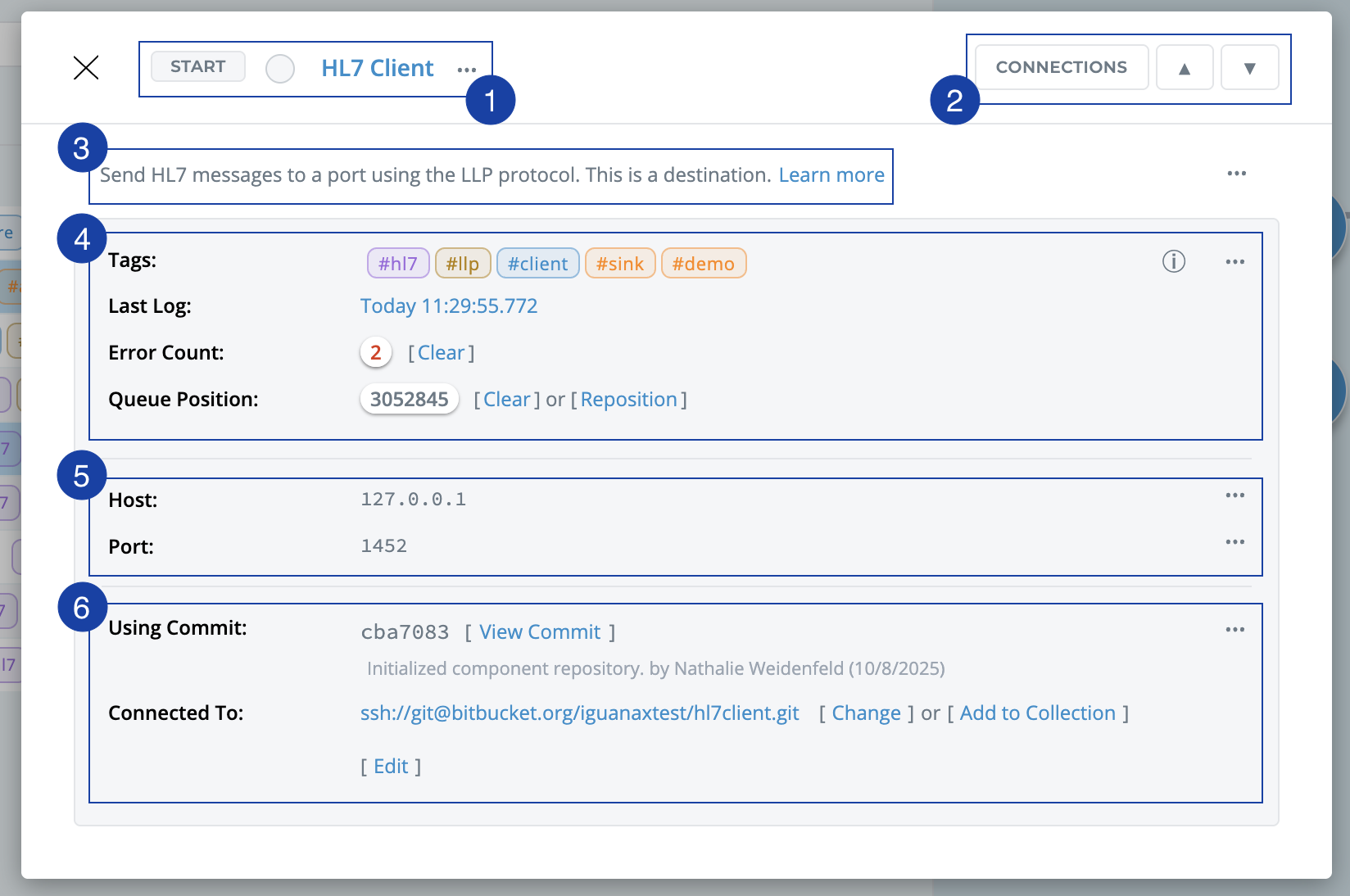This screenshot has height=896, width=1350.
Task: Open the Tags row ellipsis menu
Action: (x=1234, y=262)
